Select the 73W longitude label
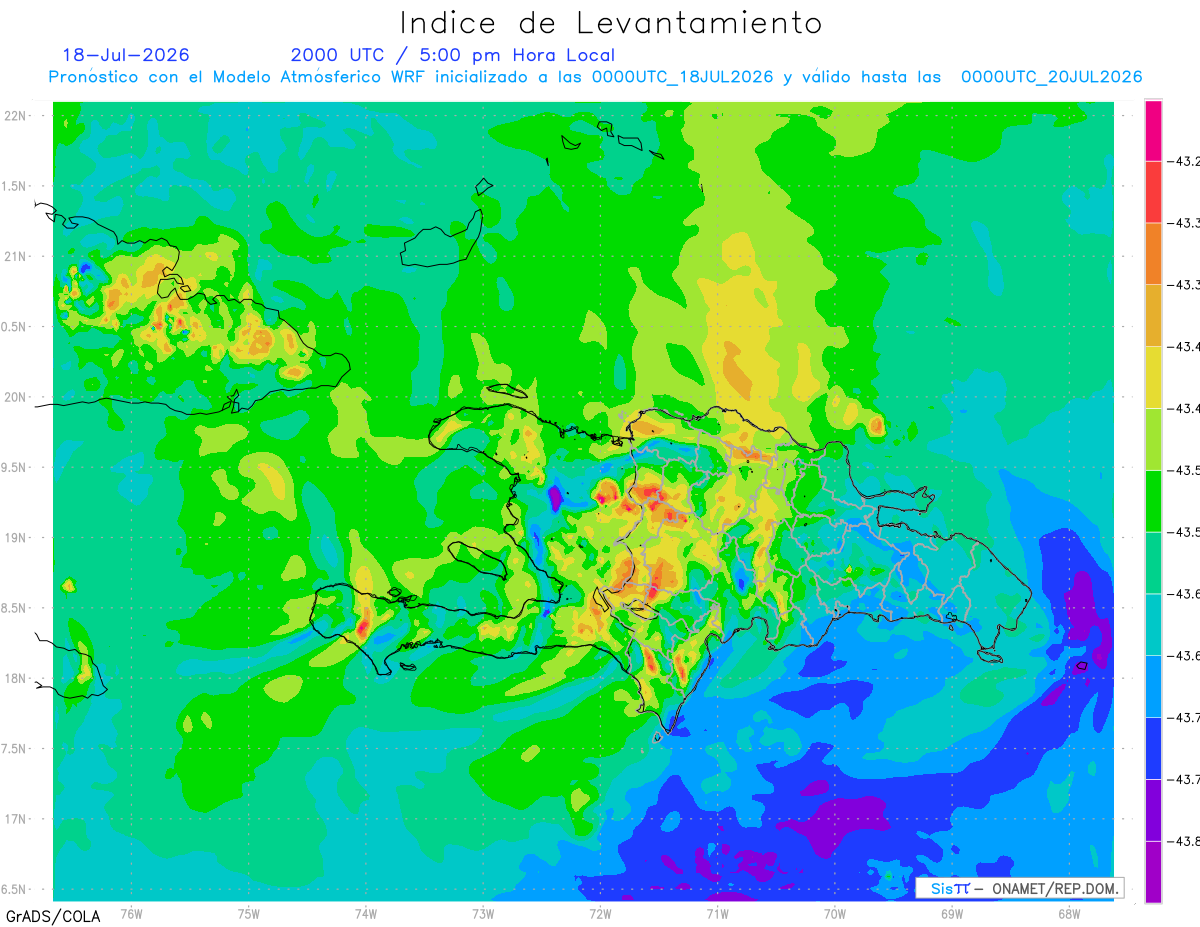Viewport: 1200px width, 927px height. (483, 914)
